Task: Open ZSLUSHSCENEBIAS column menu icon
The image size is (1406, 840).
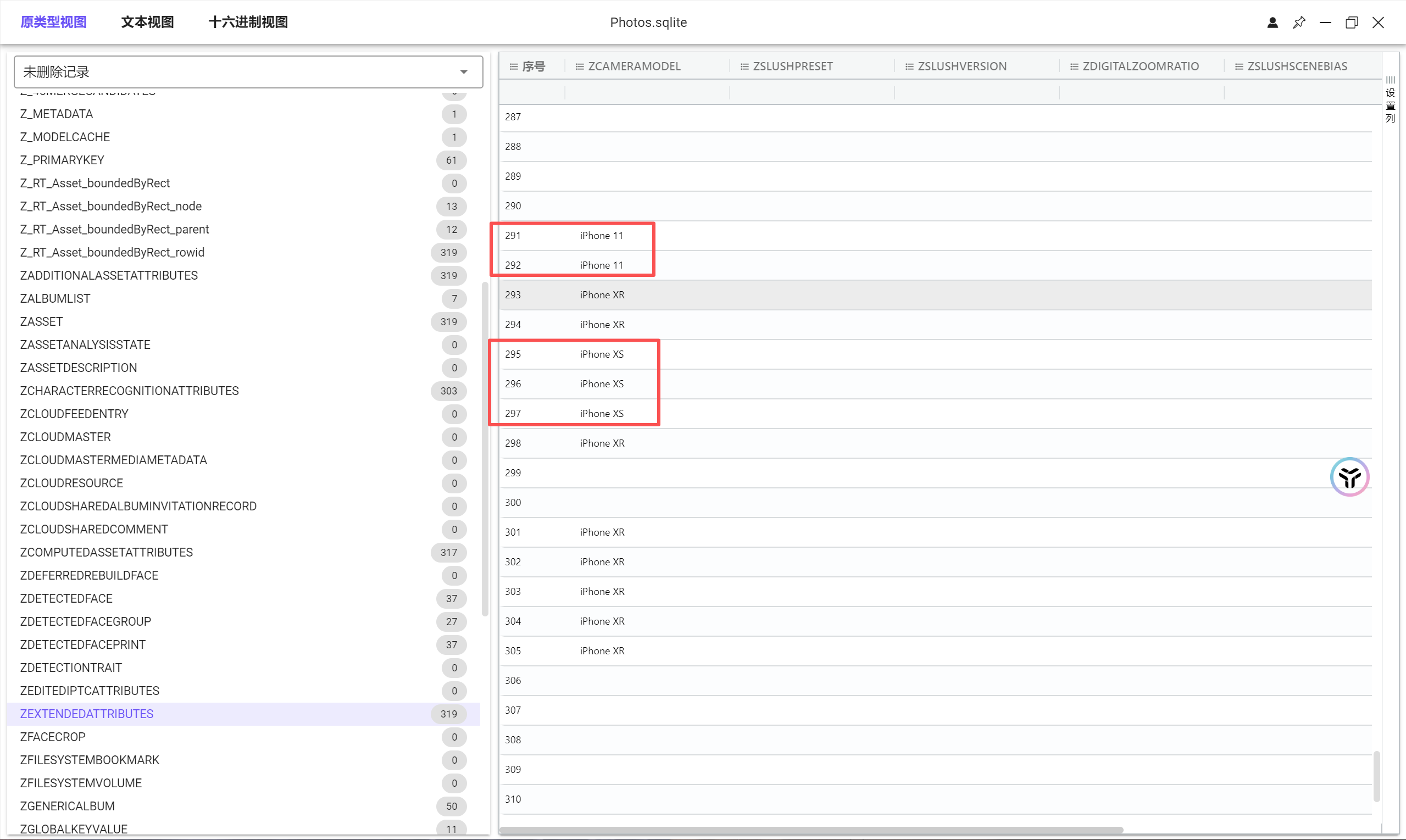Action: tap(1238, 66)
